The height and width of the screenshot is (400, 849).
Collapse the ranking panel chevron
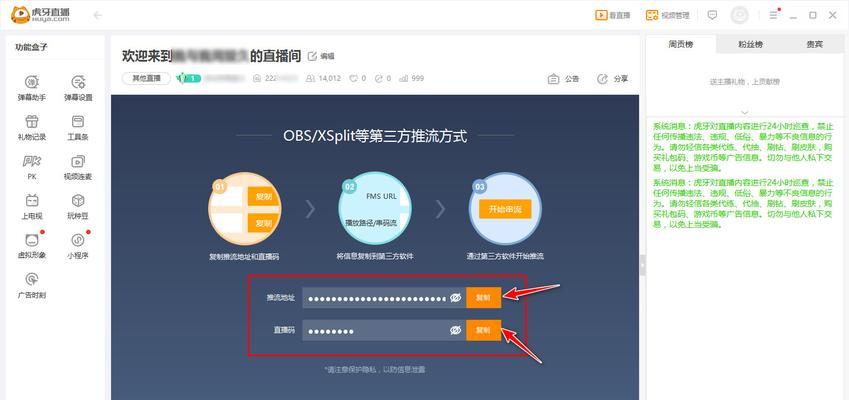(x=744, y=112)
